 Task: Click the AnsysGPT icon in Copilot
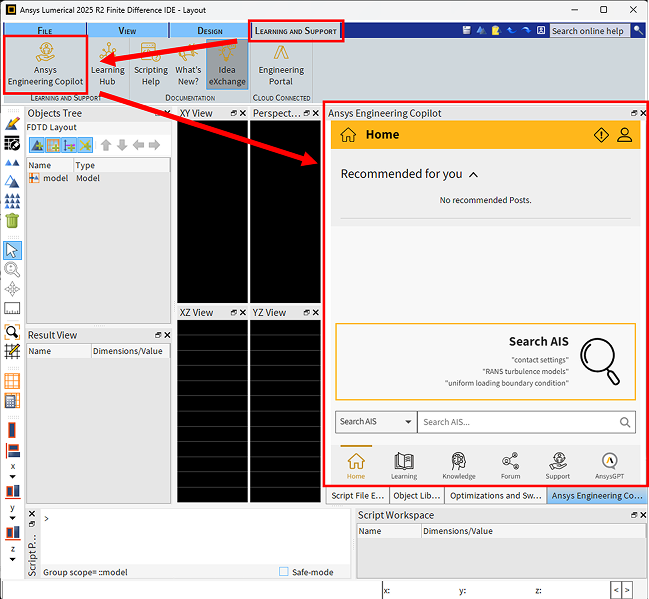(611, 464)
